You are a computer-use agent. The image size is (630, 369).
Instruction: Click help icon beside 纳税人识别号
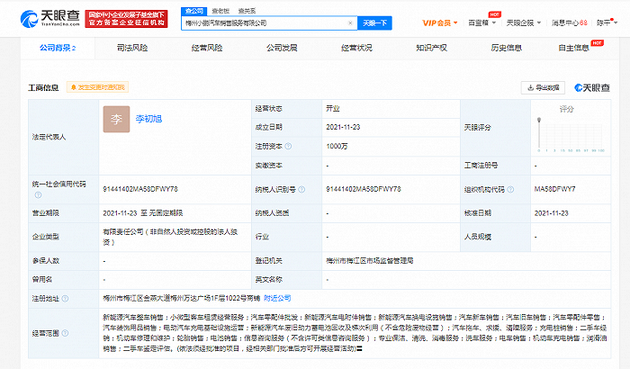301,189
